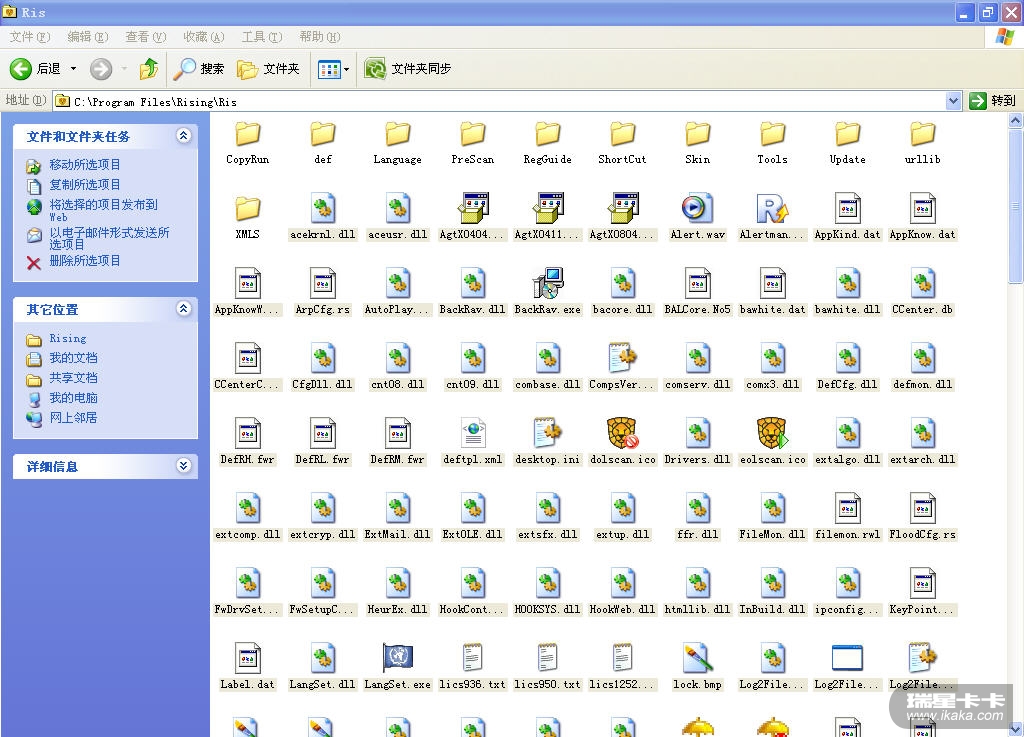Viewport: 1024px width, 737px height.
Task: Click the Up folder toolbar icon
Action: coord(149,69)
